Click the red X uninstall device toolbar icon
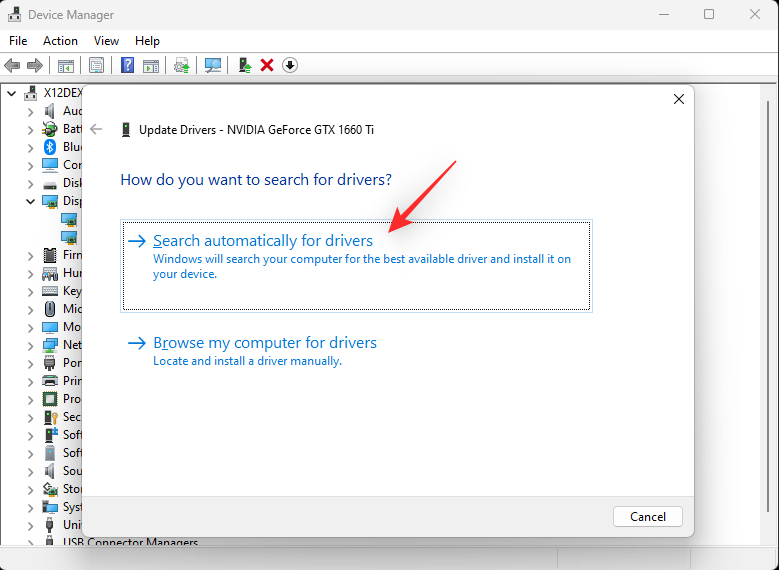This screenshot has width=779, height=570. [x=267, y=65]
